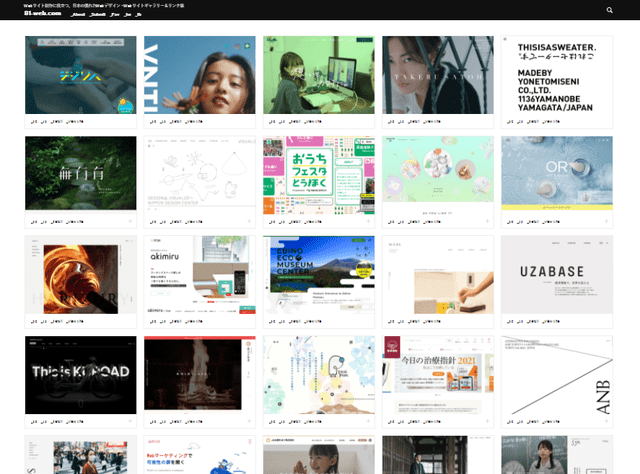Click Website link under UZABASE card
Screen dimensions: 640x474
tap(551, 322)
